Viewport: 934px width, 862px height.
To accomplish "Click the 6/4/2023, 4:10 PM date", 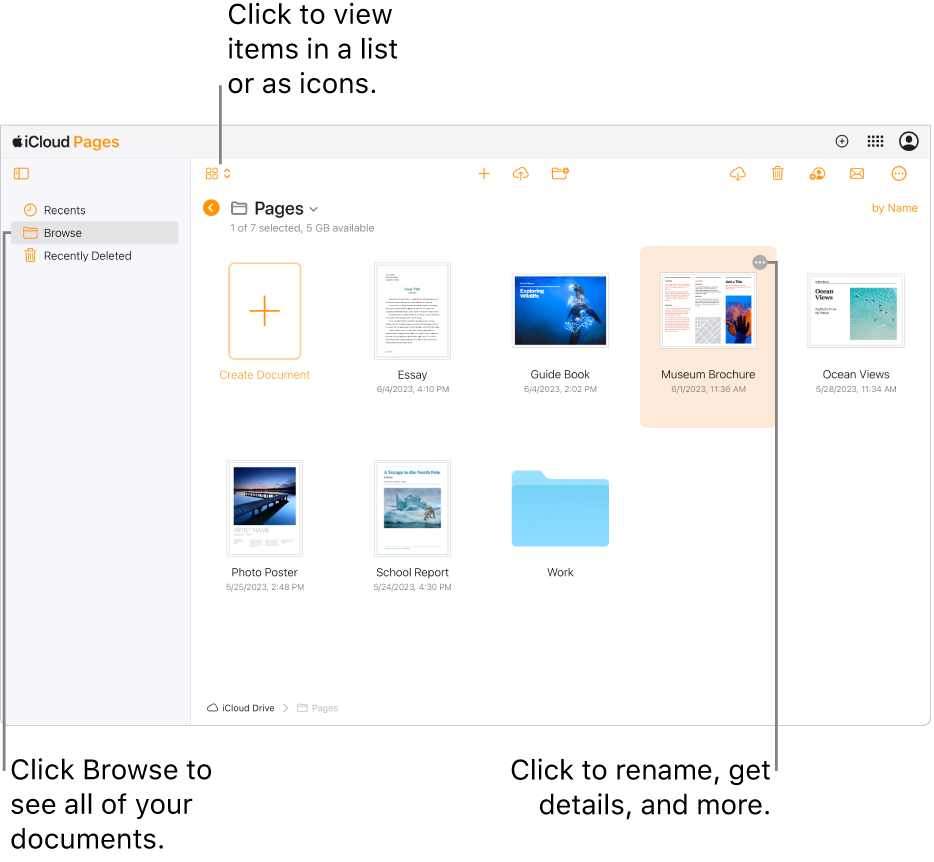I will [x=413, y=389].
